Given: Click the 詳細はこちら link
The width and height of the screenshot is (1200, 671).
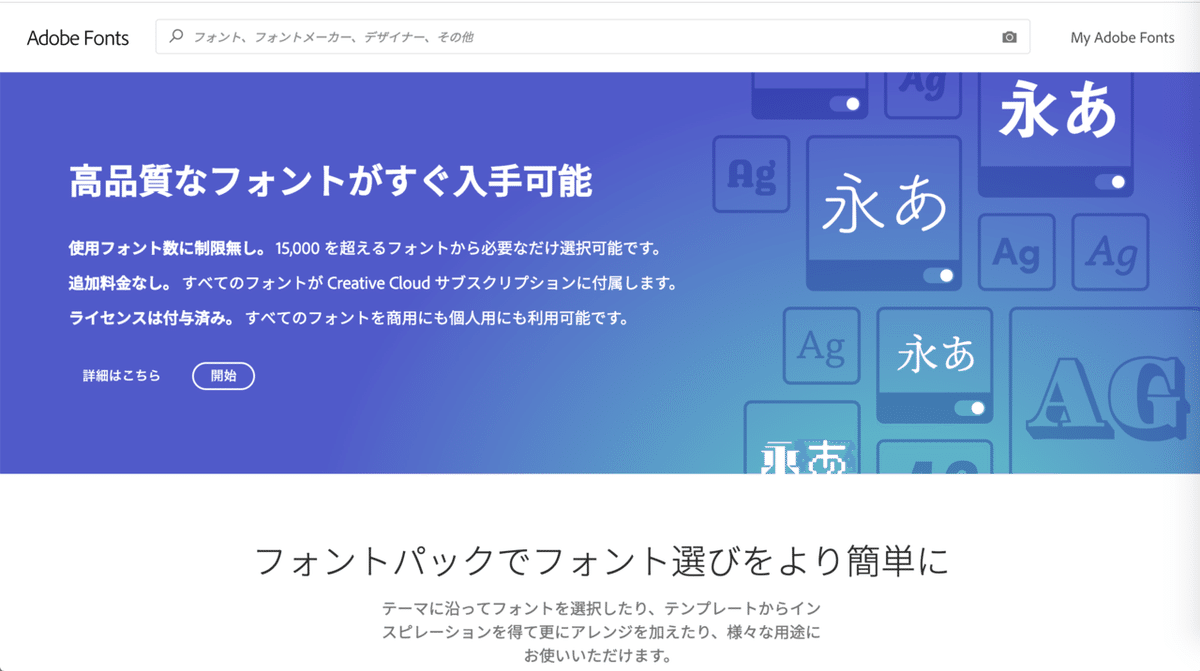Looking at the screenshot, I should point(121,376).
